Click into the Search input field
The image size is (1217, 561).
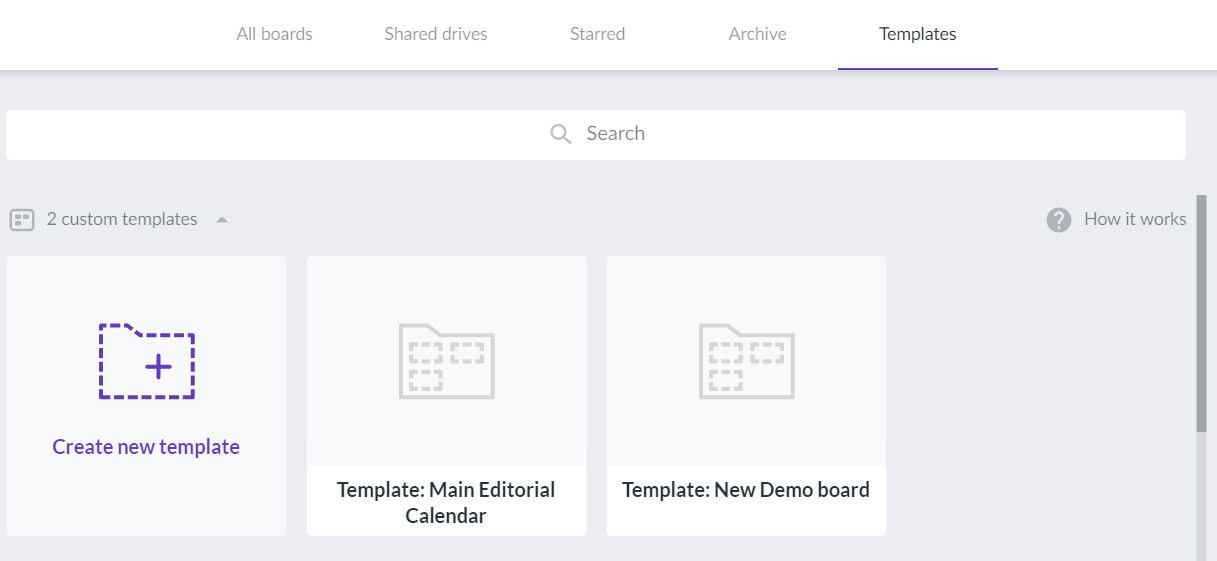(x=596, y=135)
